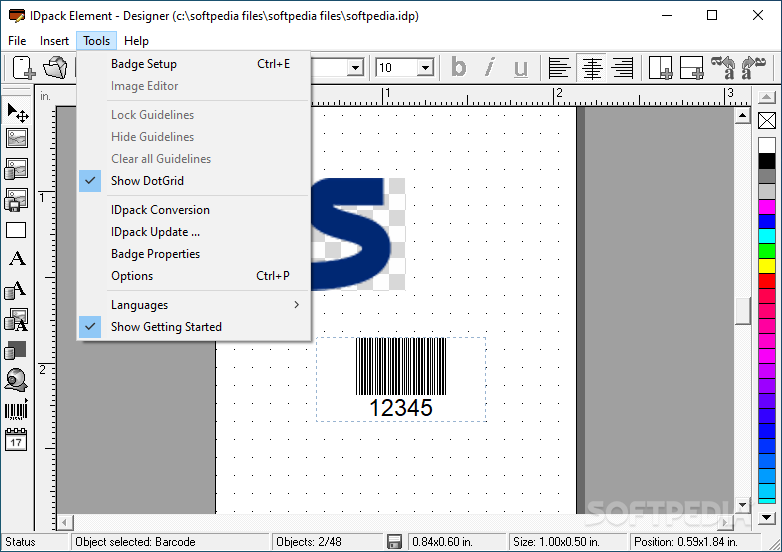
Task: Toggle italic text formatting
Action: coord(490,67)
